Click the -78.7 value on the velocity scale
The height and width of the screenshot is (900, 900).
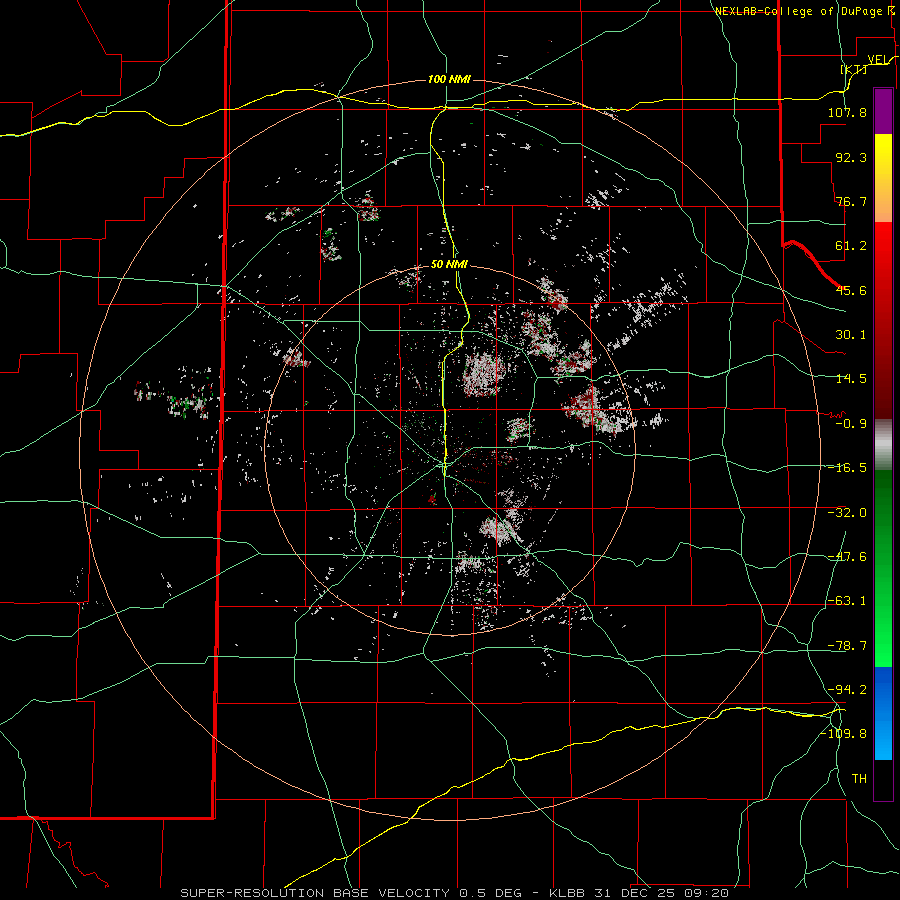(847, 646)
